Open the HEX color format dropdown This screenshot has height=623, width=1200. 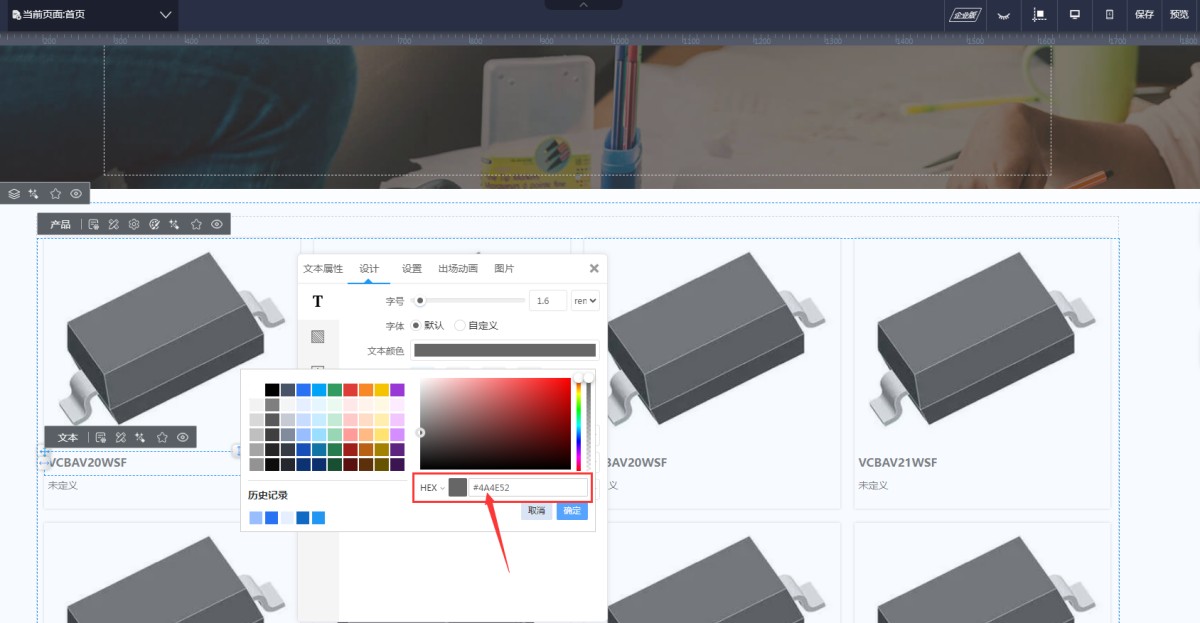click(432, 488)
